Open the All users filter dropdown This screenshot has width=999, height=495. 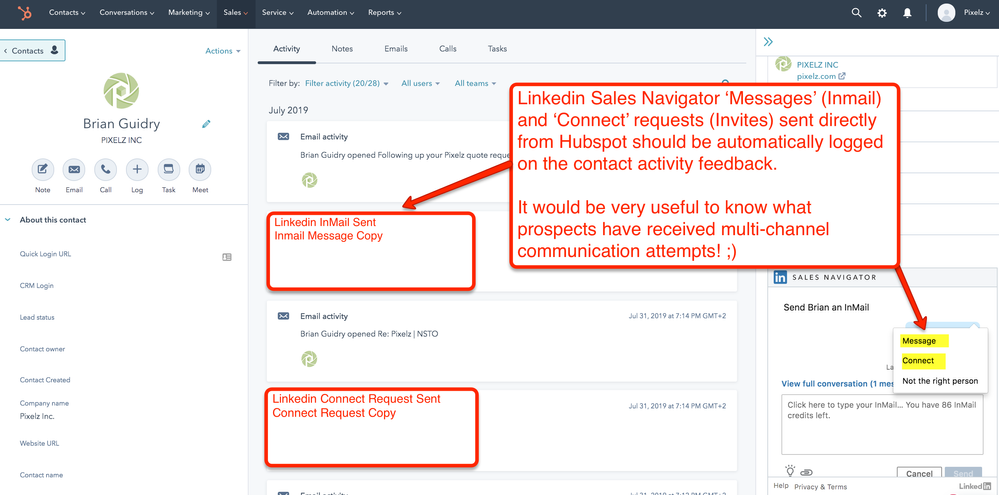(x=421, y=83)
